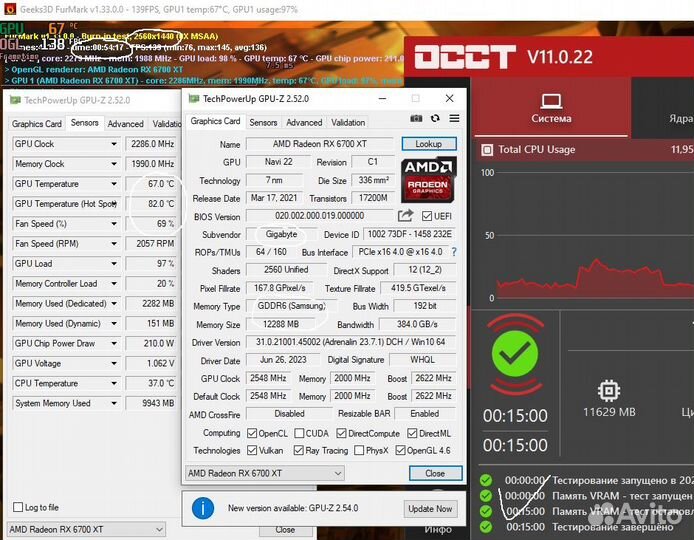Click the AMD Radeon logo image

point(428,179)
